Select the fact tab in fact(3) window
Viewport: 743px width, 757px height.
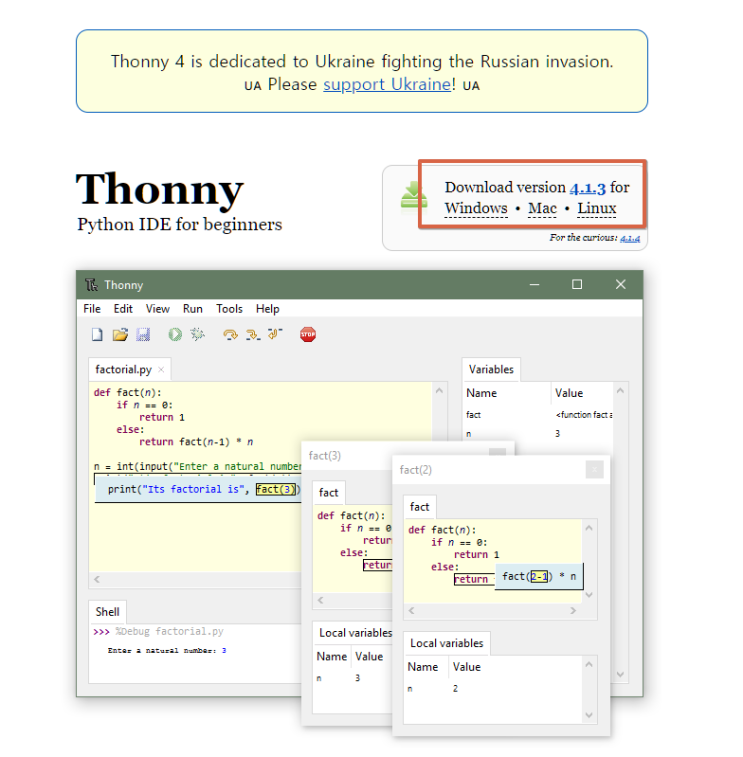pos(328,492)
